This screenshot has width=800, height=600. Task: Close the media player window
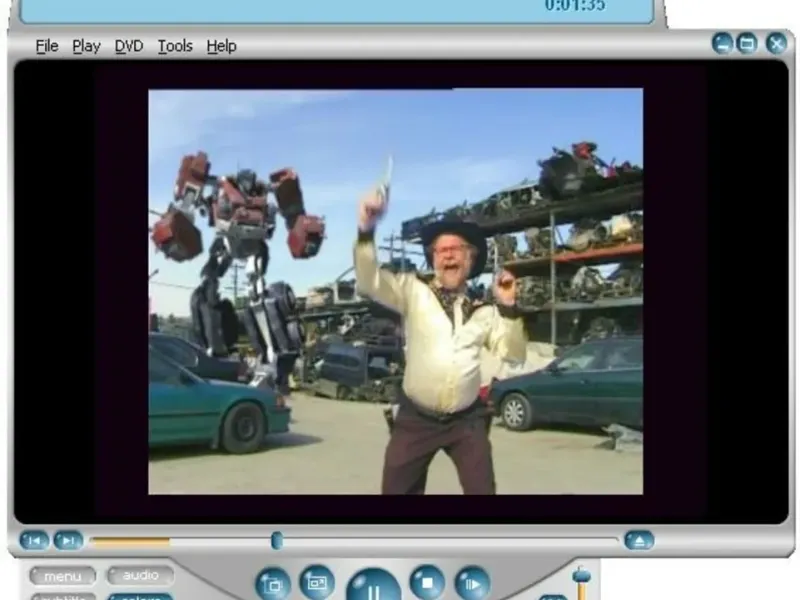pyautogui.click(x=777, y=43)
